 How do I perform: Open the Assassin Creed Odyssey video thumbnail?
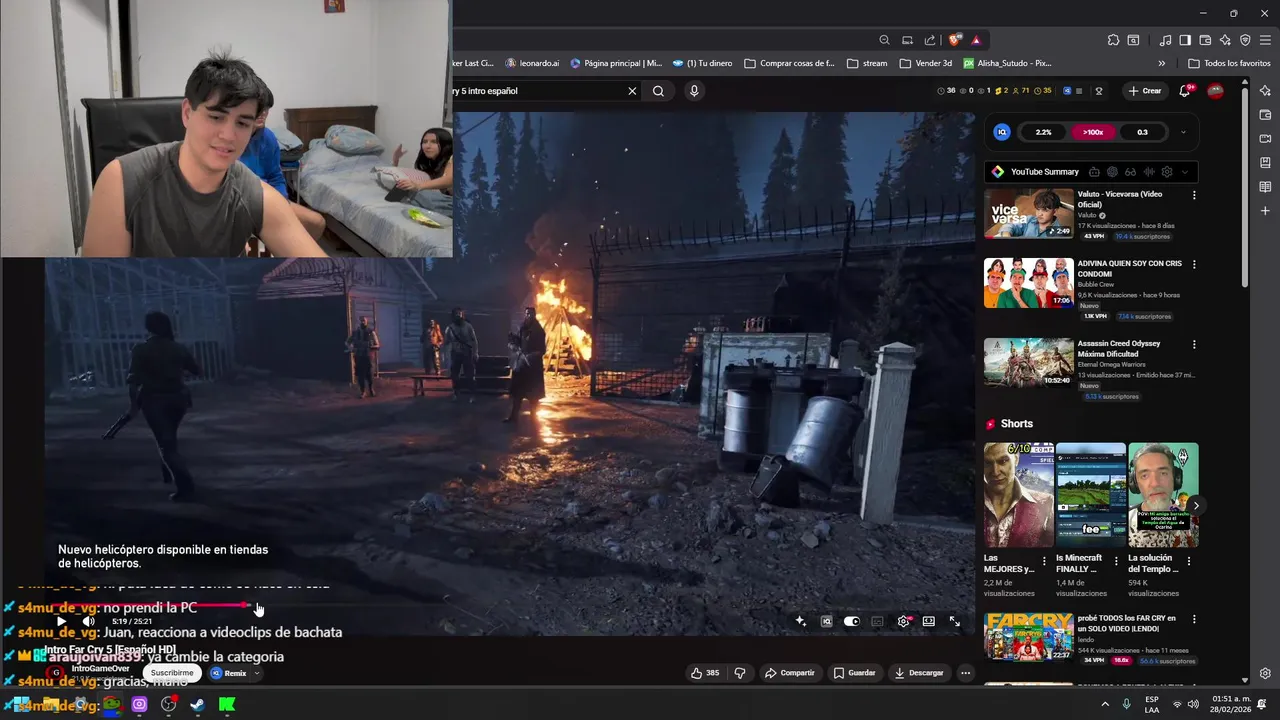point(1029,362)
